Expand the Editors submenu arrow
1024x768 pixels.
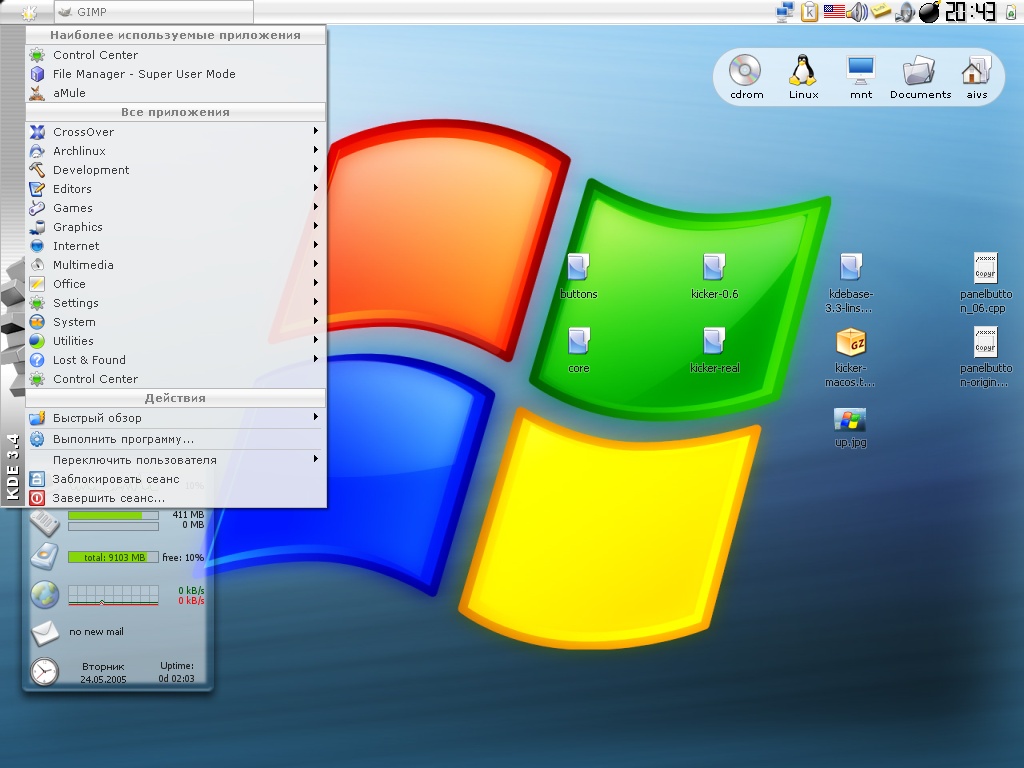point(315,188)
